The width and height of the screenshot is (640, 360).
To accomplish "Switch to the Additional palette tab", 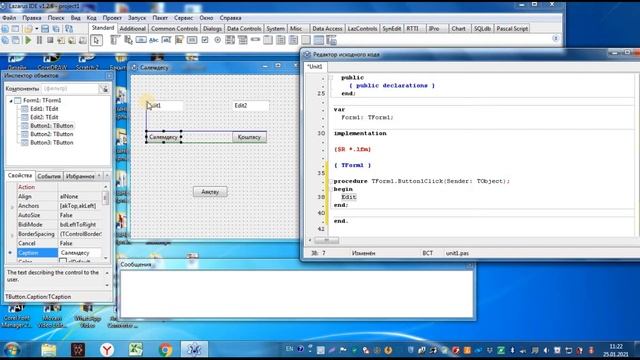I will coord(133,29).
